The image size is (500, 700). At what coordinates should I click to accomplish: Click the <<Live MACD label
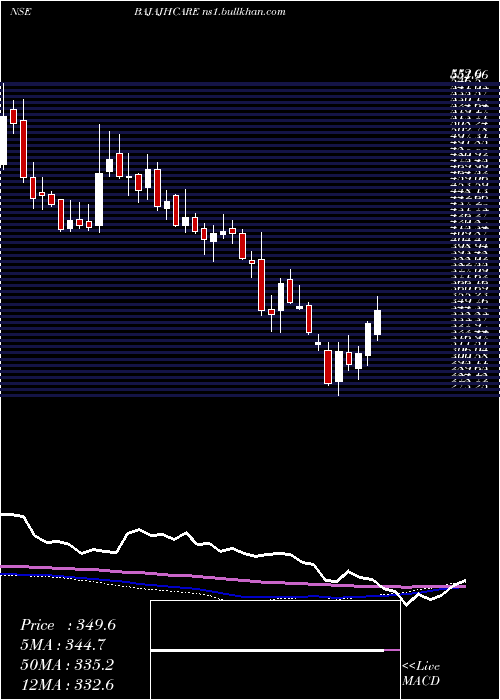[421, 674]
